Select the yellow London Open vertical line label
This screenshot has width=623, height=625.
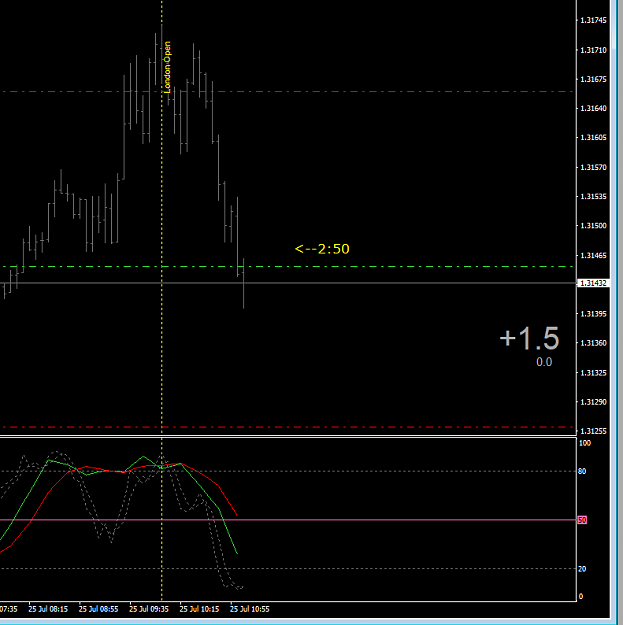[167, 67]
